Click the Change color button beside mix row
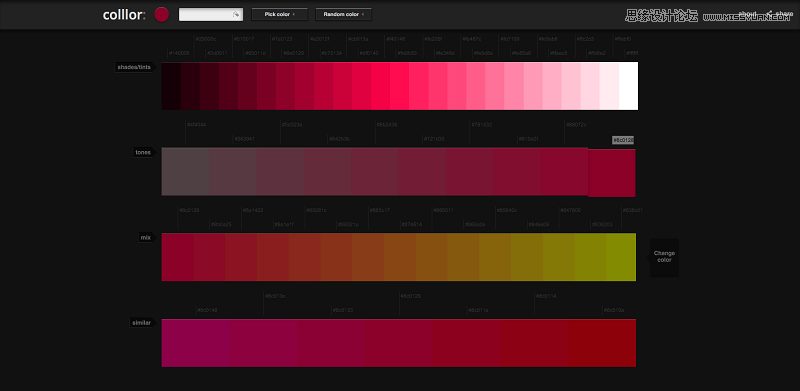 click(x=664, y=257)
